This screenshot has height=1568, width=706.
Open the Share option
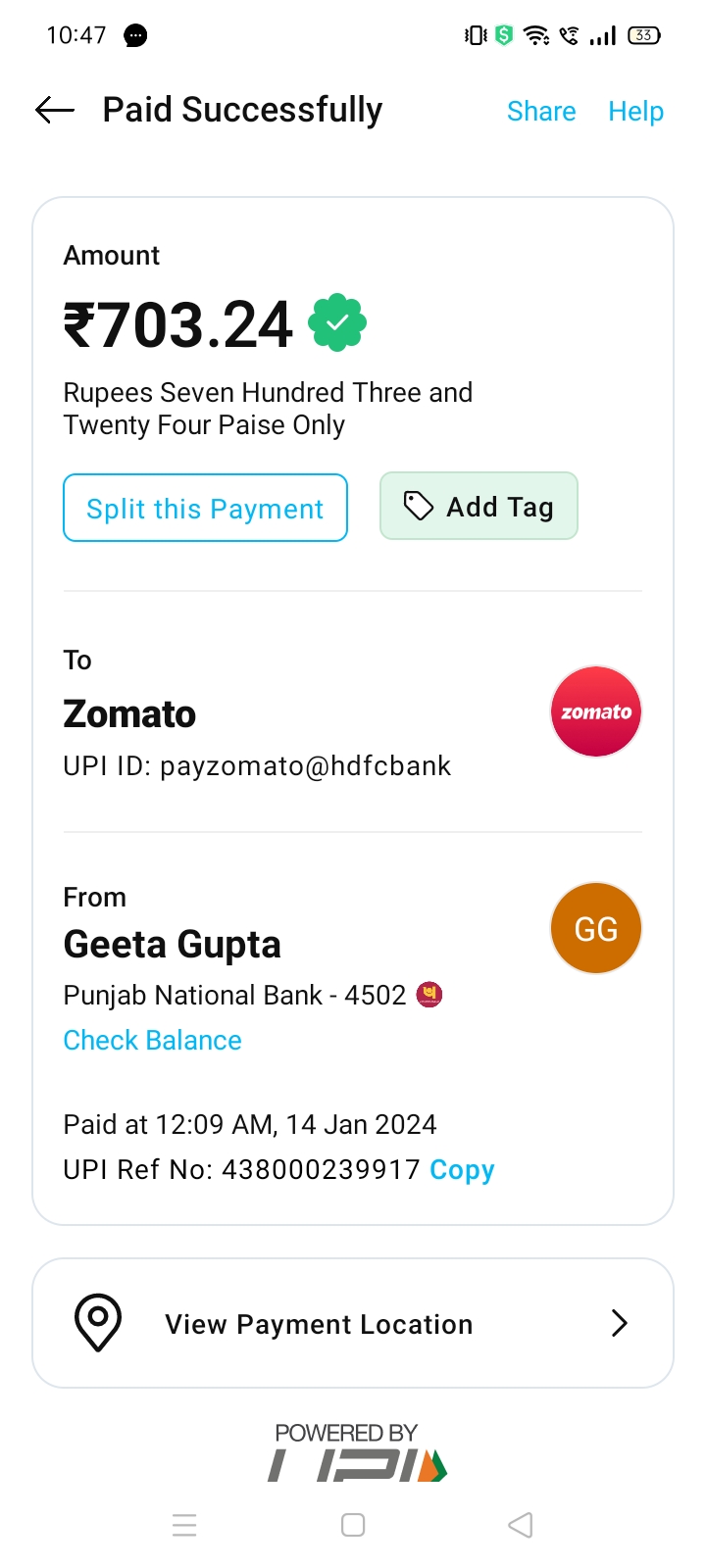tap(541, 112)
